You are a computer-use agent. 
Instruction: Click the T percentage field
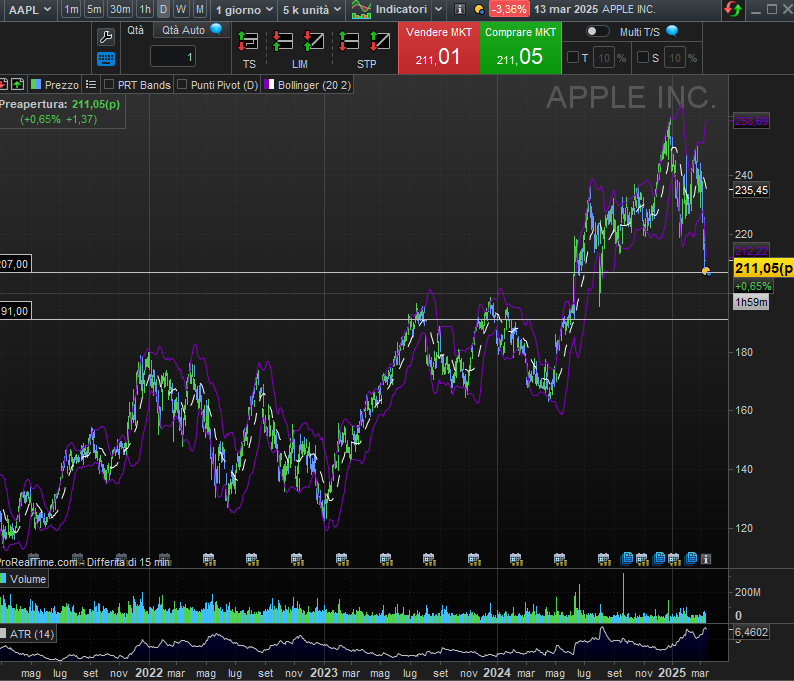point(604,58)
